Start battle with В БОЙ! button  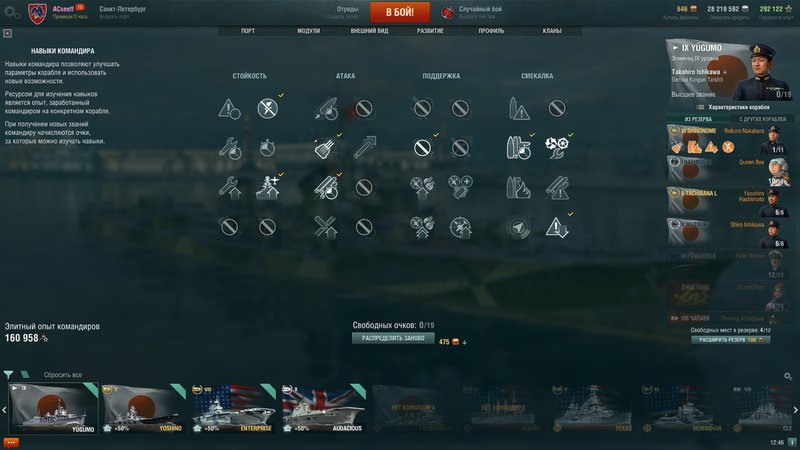[x=399, y=12]
